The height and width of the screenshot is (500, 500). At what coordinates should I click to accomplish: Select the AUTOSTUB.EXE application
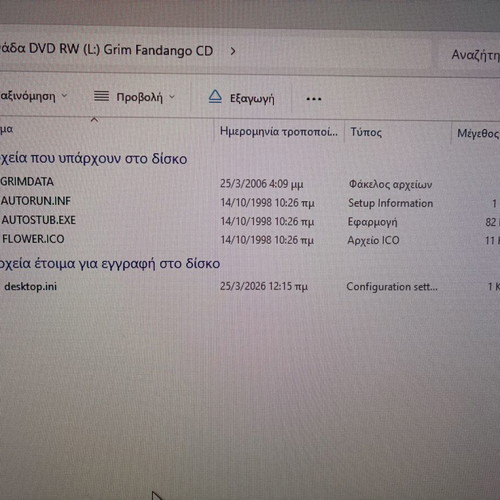[38, 220]
